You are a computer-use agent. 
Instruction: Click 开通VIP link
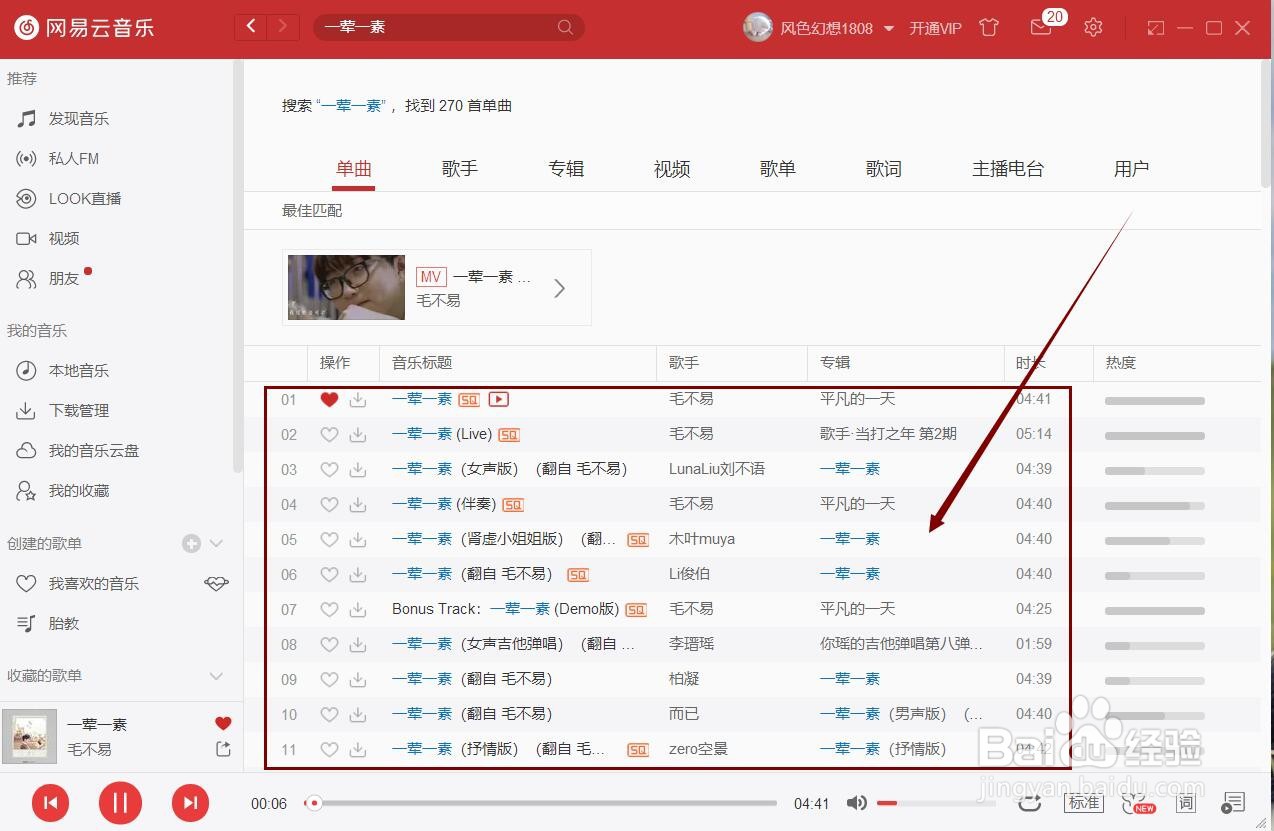935,29
